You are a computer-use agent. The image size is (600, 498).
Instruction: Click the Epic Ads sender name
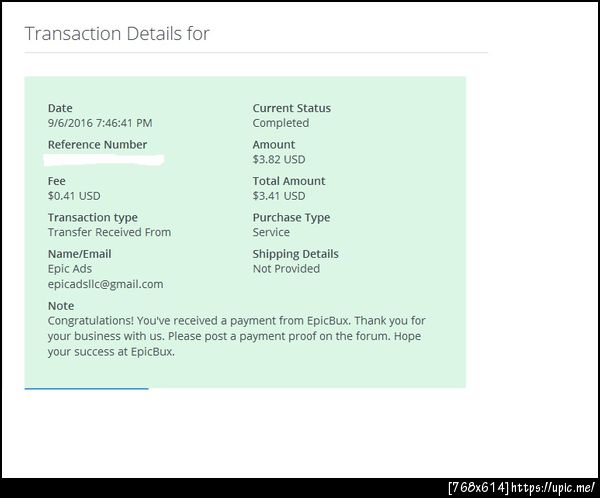pos(70,269)
